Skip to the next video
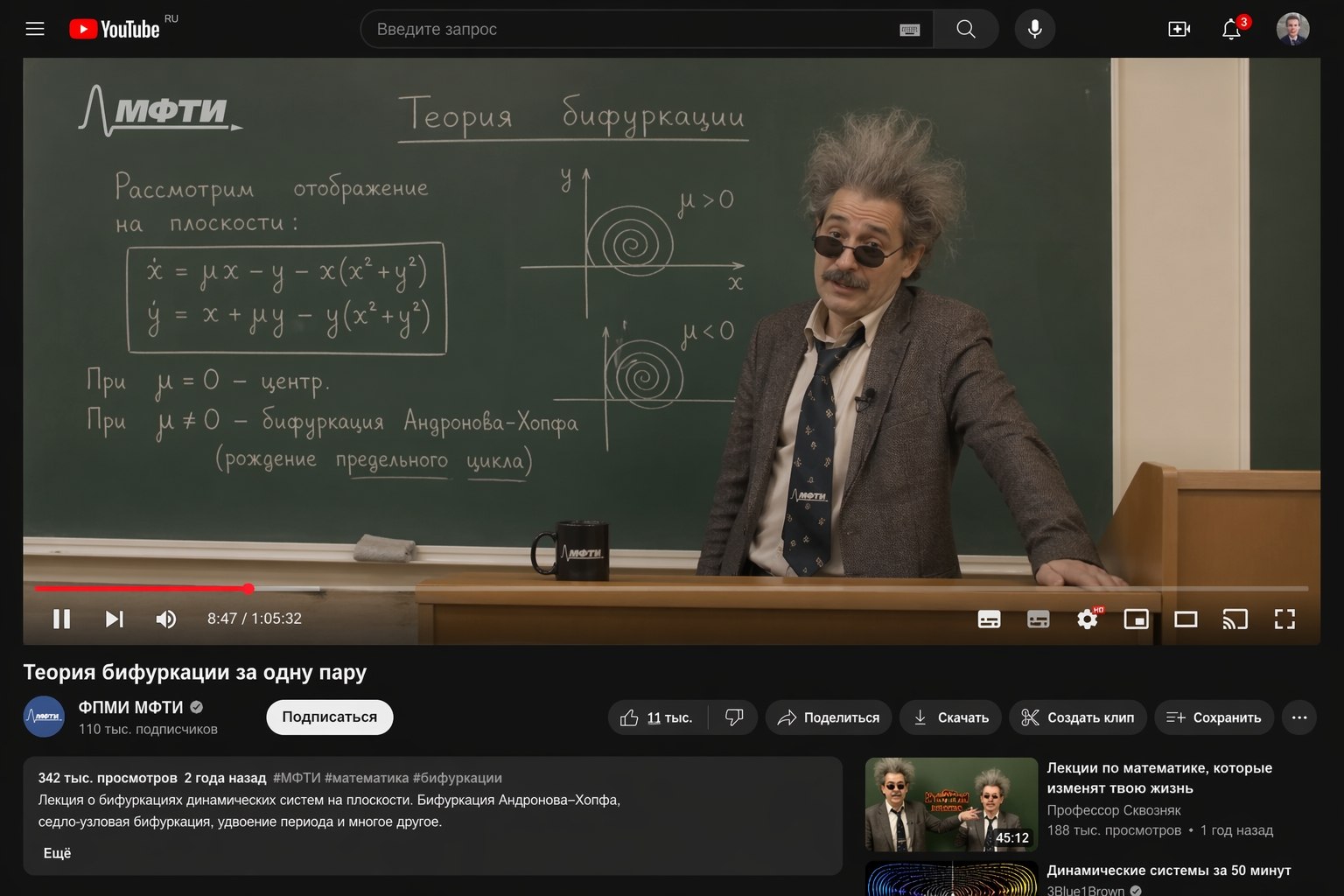The width and height of the screenshot is (1344, 896). click(114, 619)
